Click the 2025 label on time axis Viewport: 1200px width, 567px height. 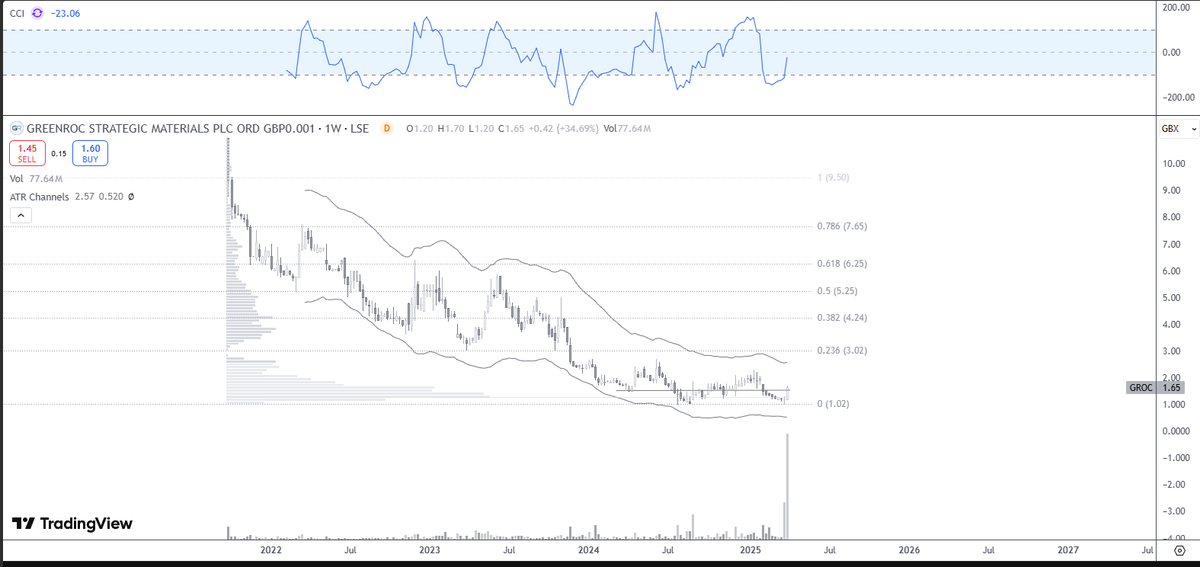coord(750,550)
